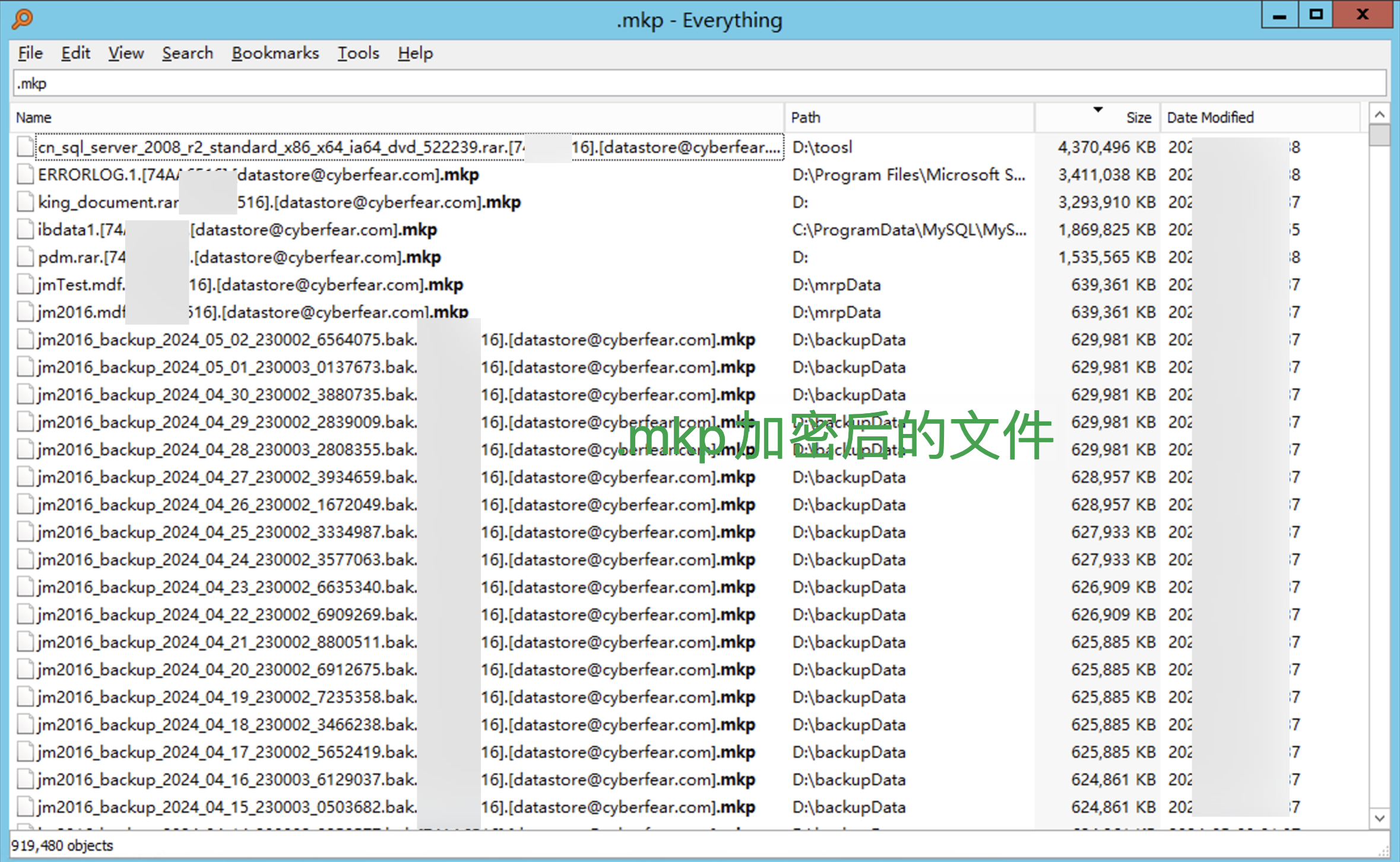Image resolution: width=1400 pixels, height=862 pixels.
Task: Click file icon of backup_2024_04_17 row
Action: (x=25, y=752)
